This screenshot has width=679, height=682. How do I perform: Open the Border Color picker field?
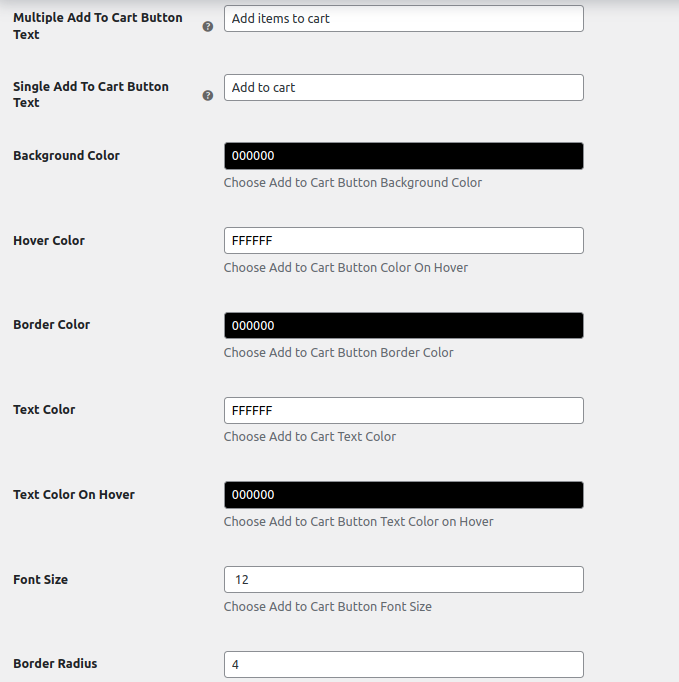coord(403,326)
